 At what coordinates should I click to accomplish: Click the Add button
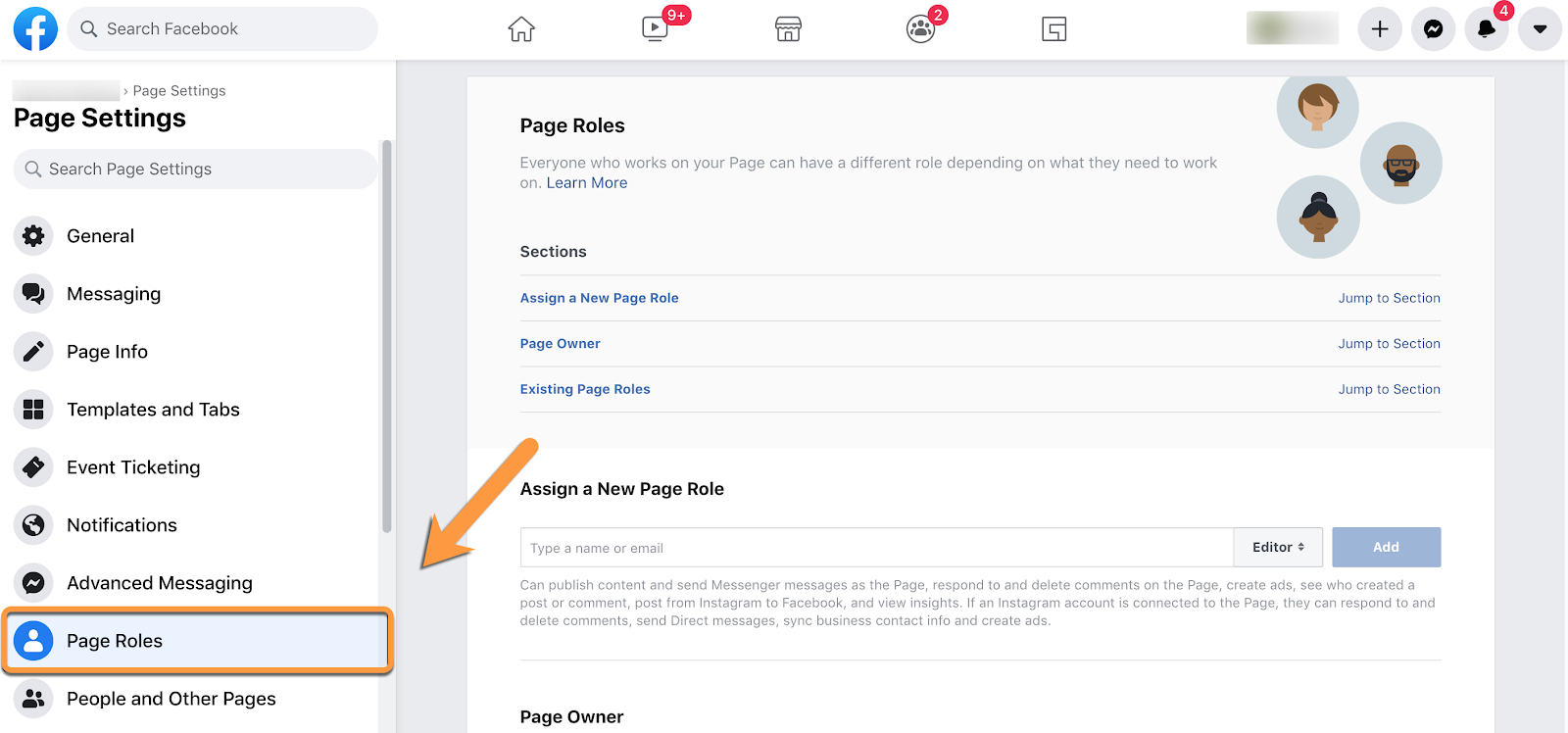(1386, 548)
